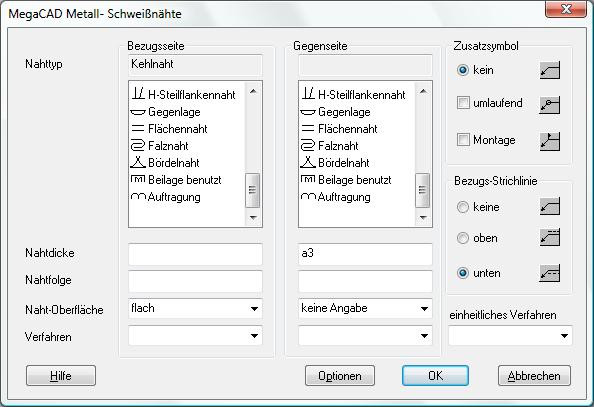Click the 'umlaufend' weld symbol icon
The width and height of the screenshot is (594, 407).
pyautogui.click(x=550, y=105)
